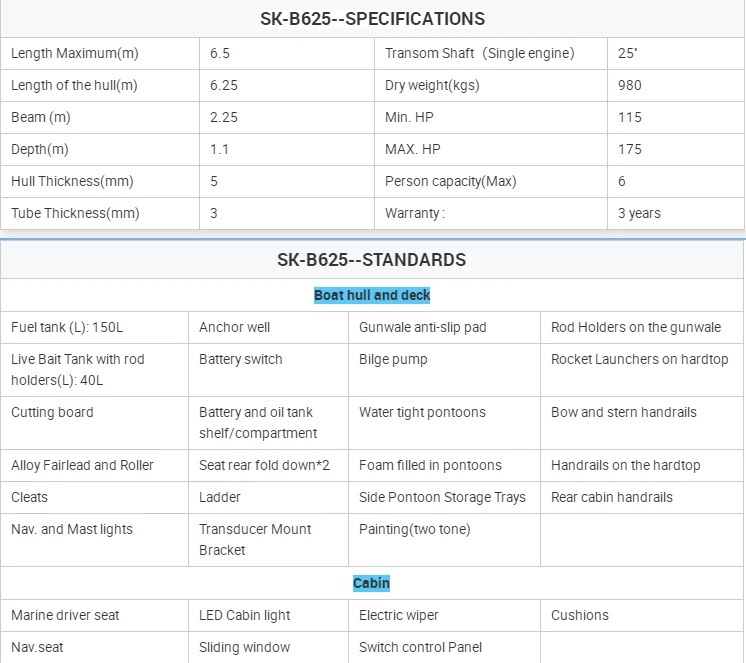746x663 pixels.
Task: Click 'Seat rear fold down*2' entry
Action: coord(264,465)
